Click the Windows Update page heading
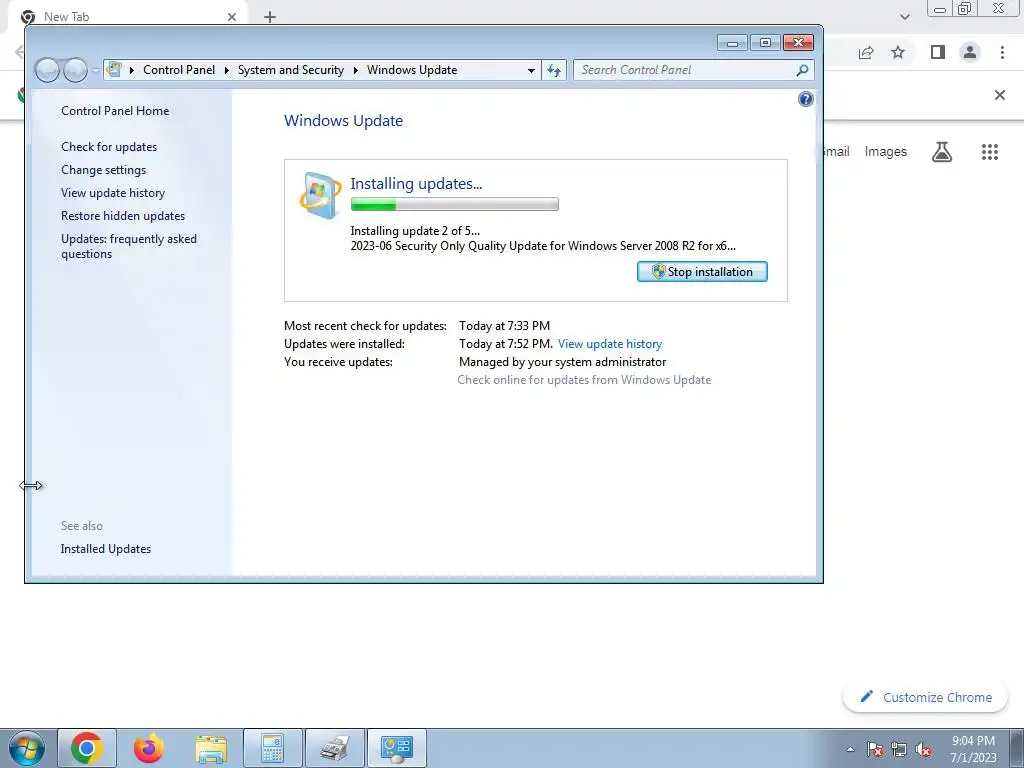Image resolution: width=1024 pixels, height=768 pixels. point(344,121)
